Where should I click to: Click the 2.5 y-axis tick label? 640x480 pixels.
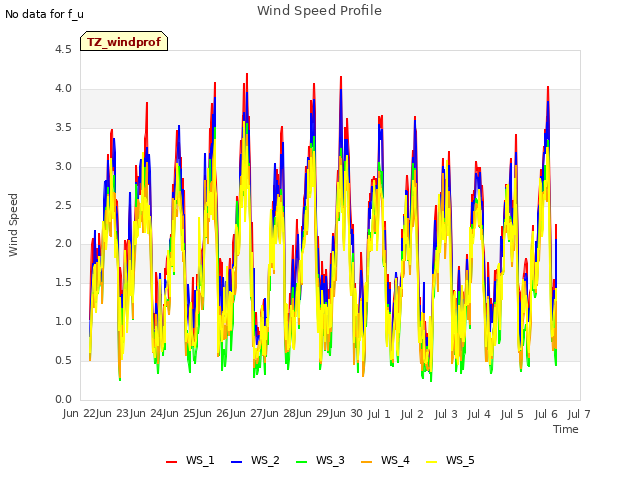point(63,205)
